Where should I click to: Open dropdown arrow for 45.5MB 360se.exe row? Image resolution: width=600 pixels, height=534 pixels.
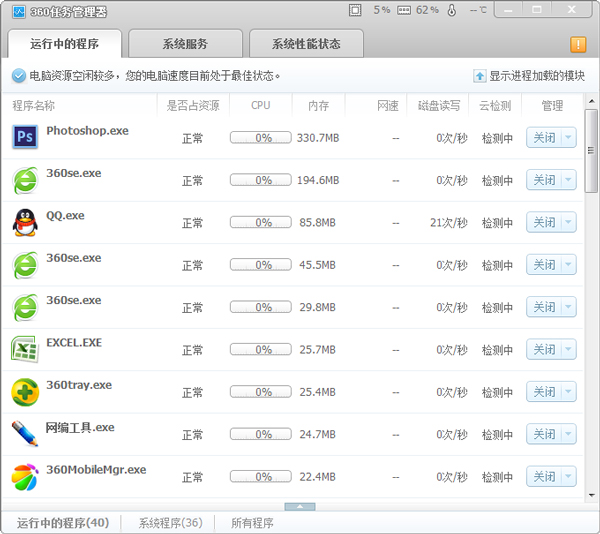coord(569,265)
